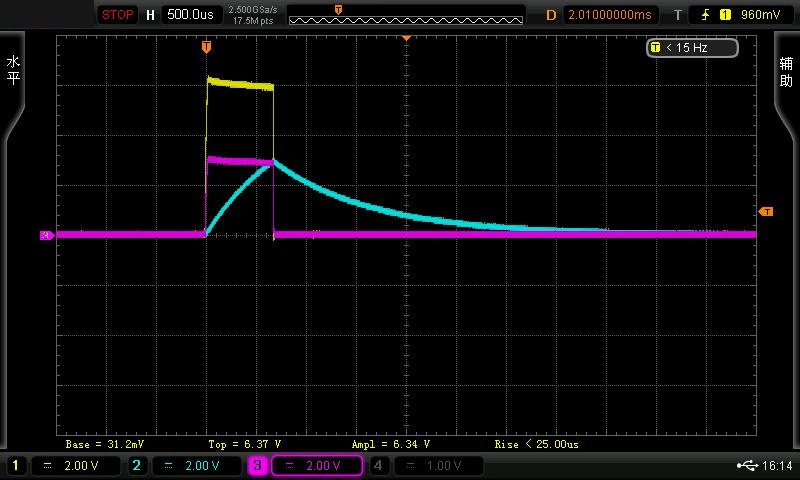Click channel 1 2.00 V scale box
This screenshot has height=480, width=800.
76,466
